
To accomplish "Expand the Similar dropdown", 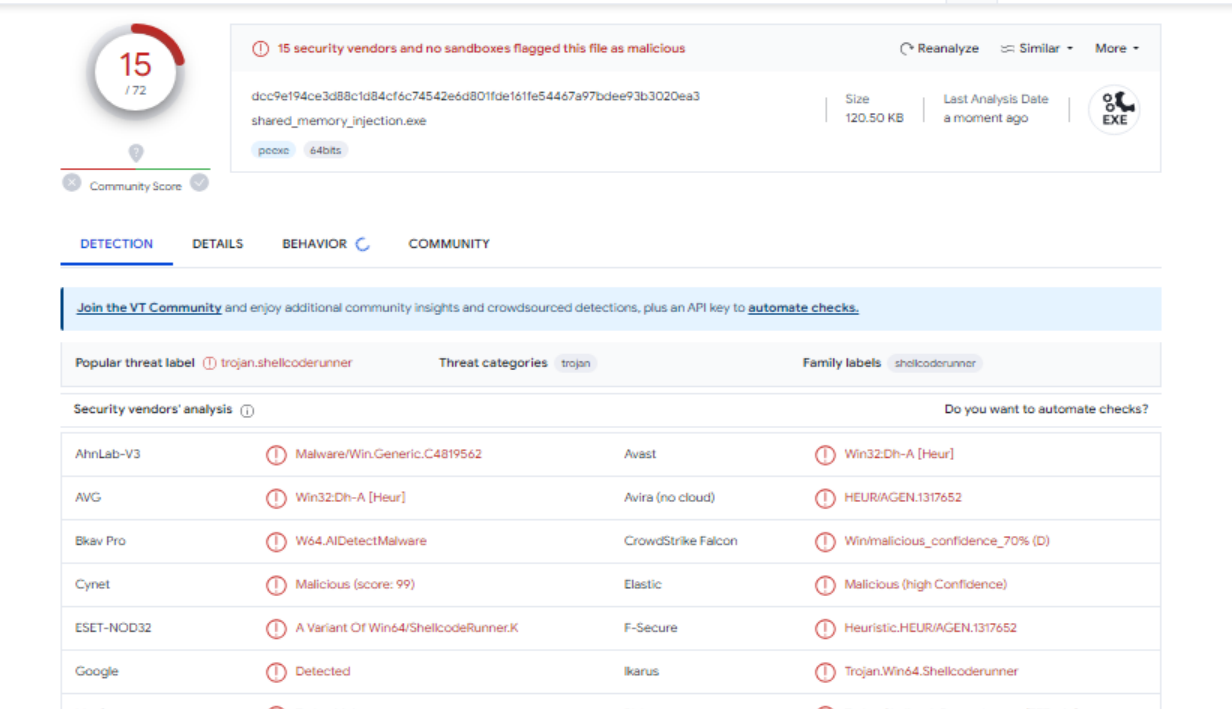I will coord(1037,49).
